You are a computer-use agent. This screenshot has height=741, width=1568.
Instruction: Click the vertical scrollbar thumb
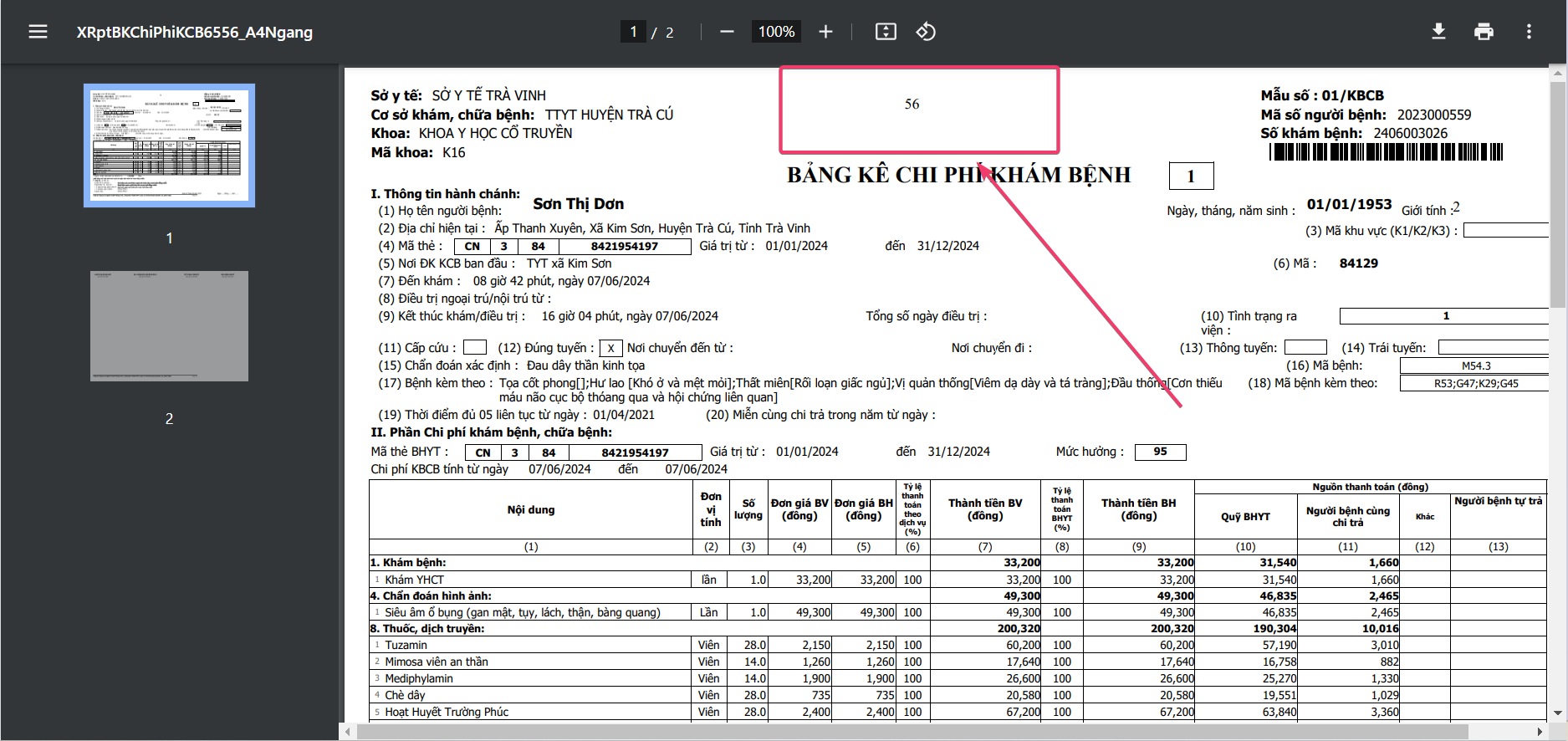click(x=1557, y=194)
